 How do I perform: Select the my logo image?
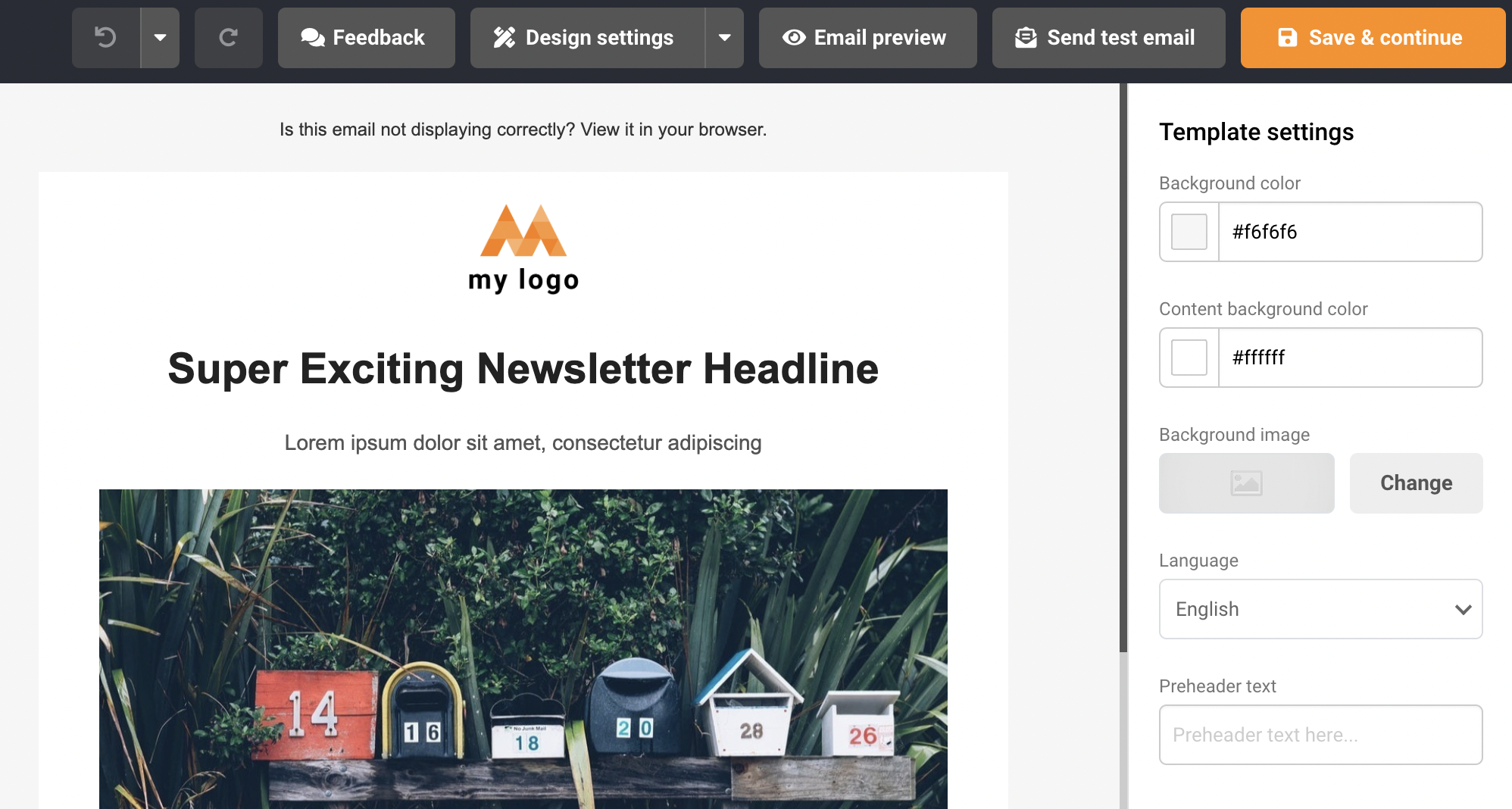(x=523, y=248)
